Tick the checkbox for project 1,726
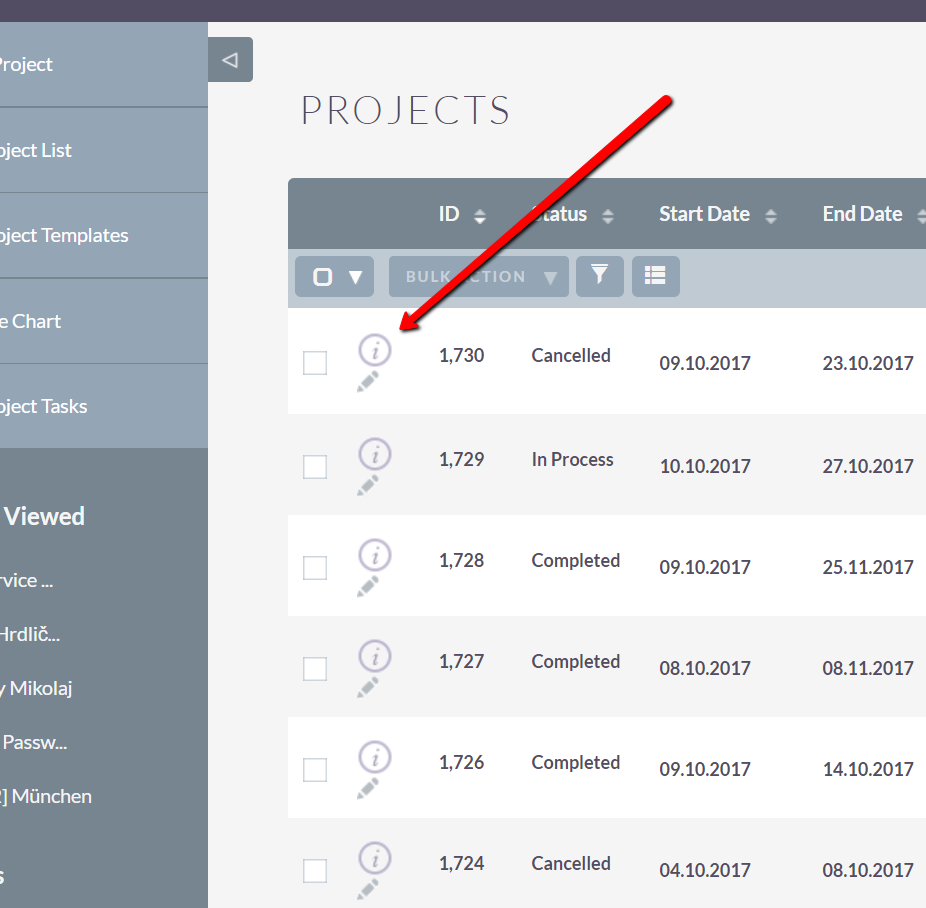This screenshot has height=908, width=926. [x=315, y=769]
